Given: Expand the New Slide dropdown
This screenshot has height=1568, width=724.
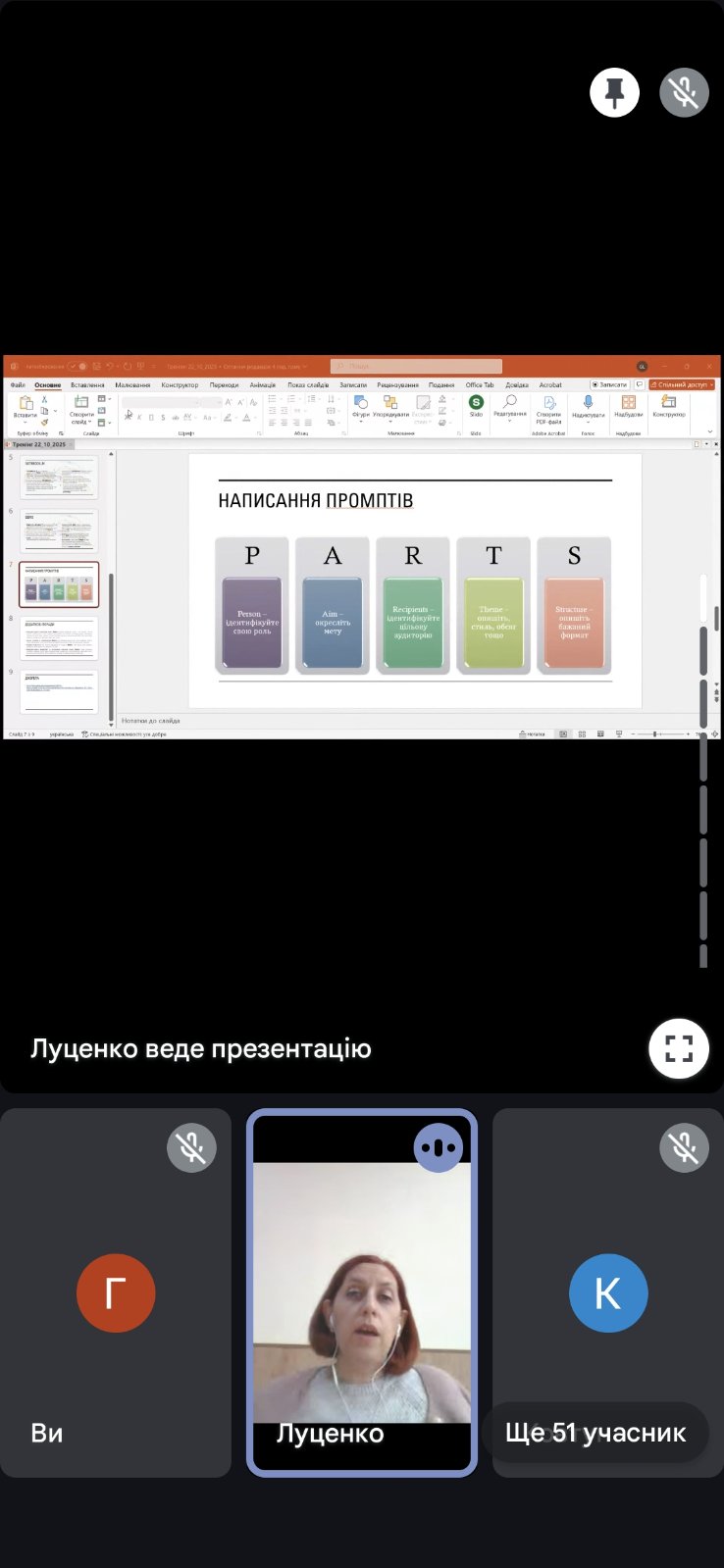Looking at the screenshot, I should (x=81, y=422).
